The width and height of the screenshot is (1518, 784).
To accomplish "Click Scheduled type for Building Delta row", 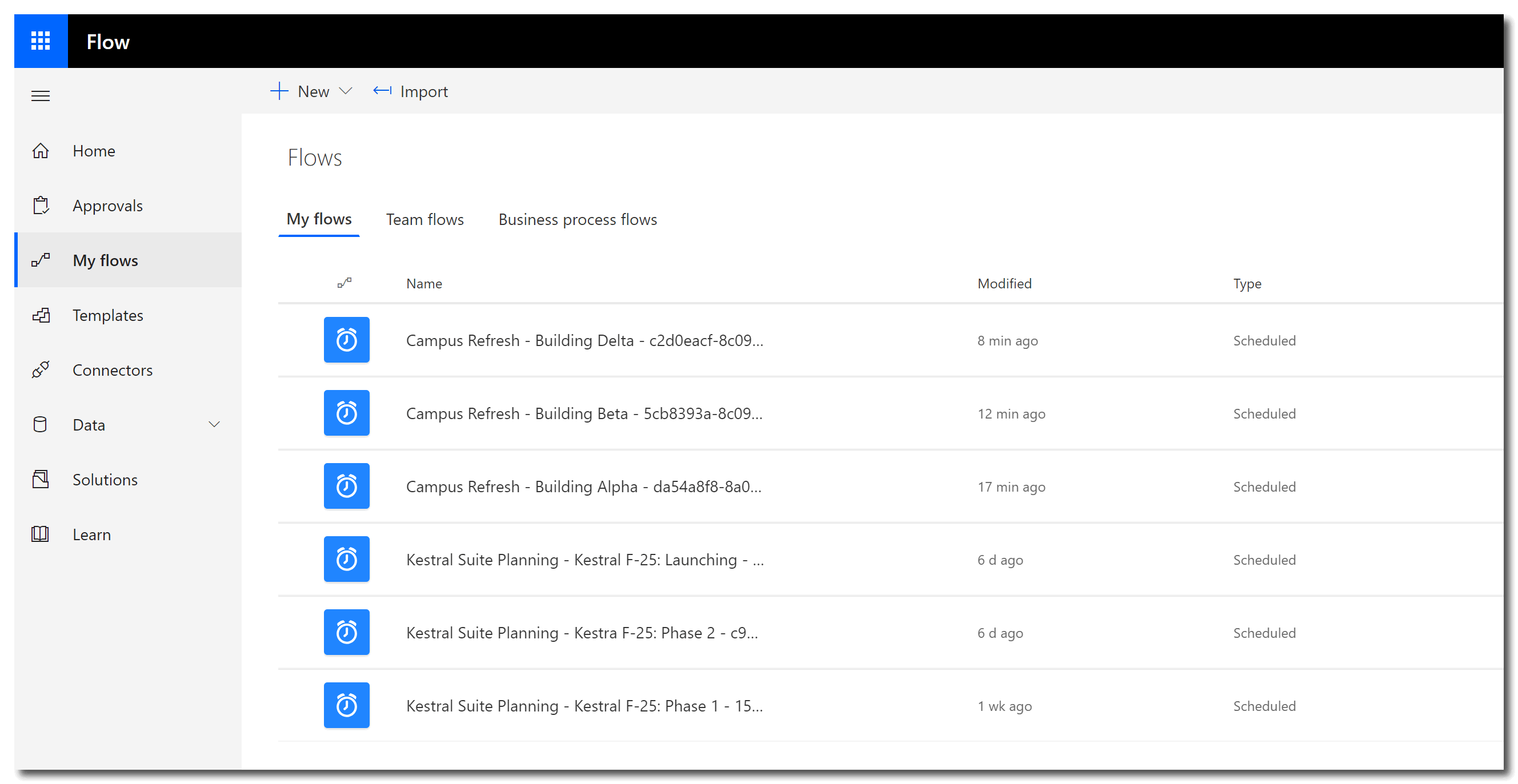I will 1264,340.
